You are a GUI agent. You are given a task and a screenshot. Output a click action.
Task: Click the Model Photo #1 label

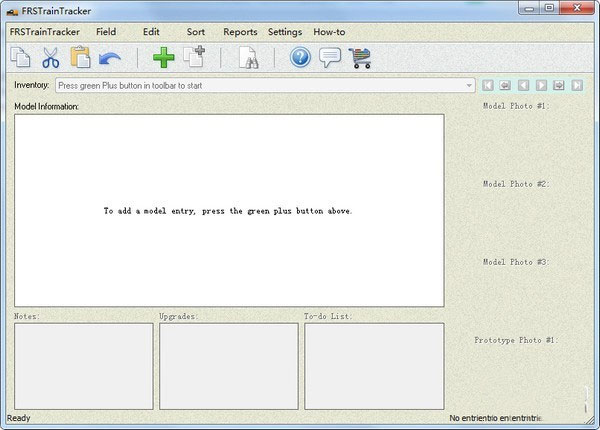click(x=515, y=106)
